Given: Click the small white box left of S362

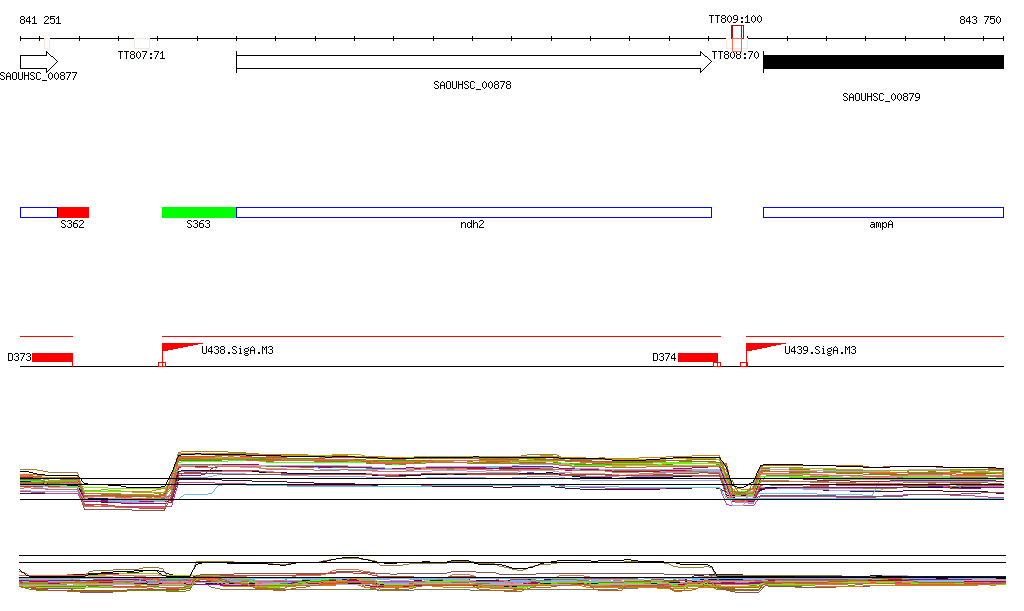Looking at the screenshot, I should (x=38, y=212).
